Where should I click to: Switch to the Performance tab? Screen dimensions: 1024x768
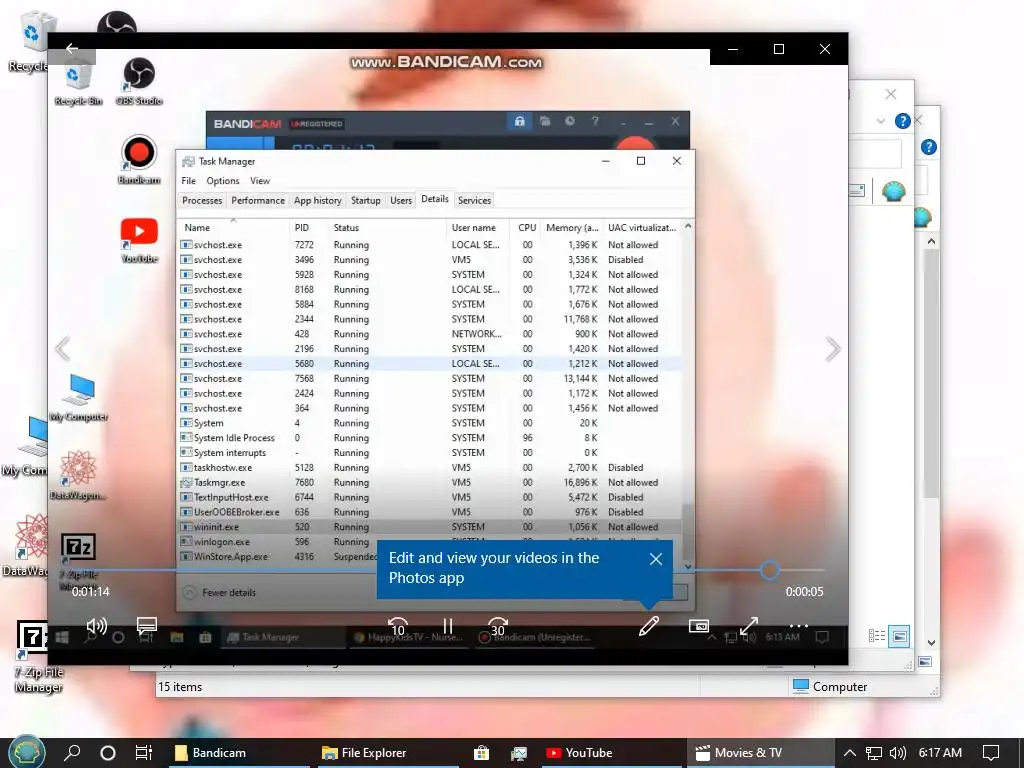258,200
